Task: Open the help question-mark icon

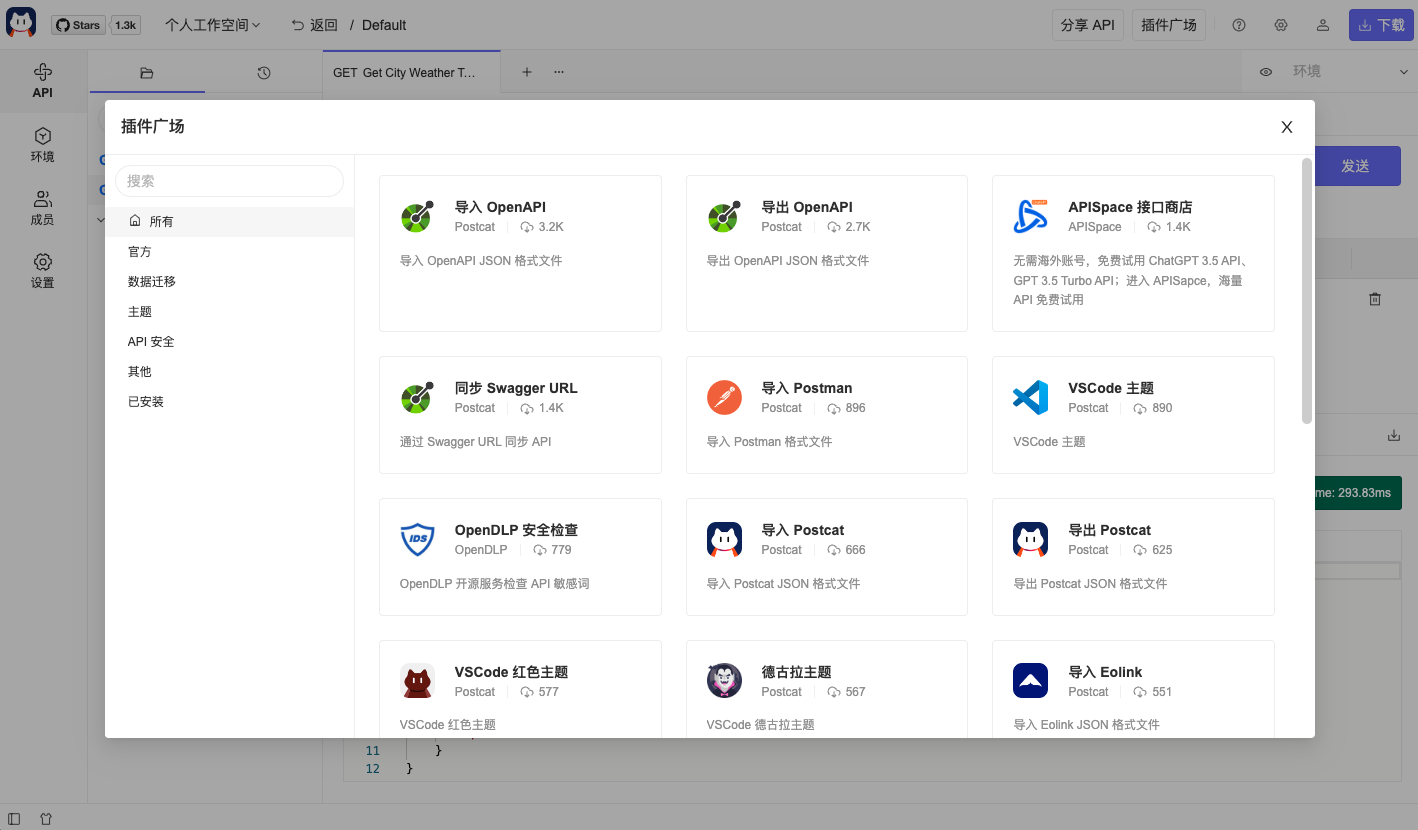Action: point(1239,25)
